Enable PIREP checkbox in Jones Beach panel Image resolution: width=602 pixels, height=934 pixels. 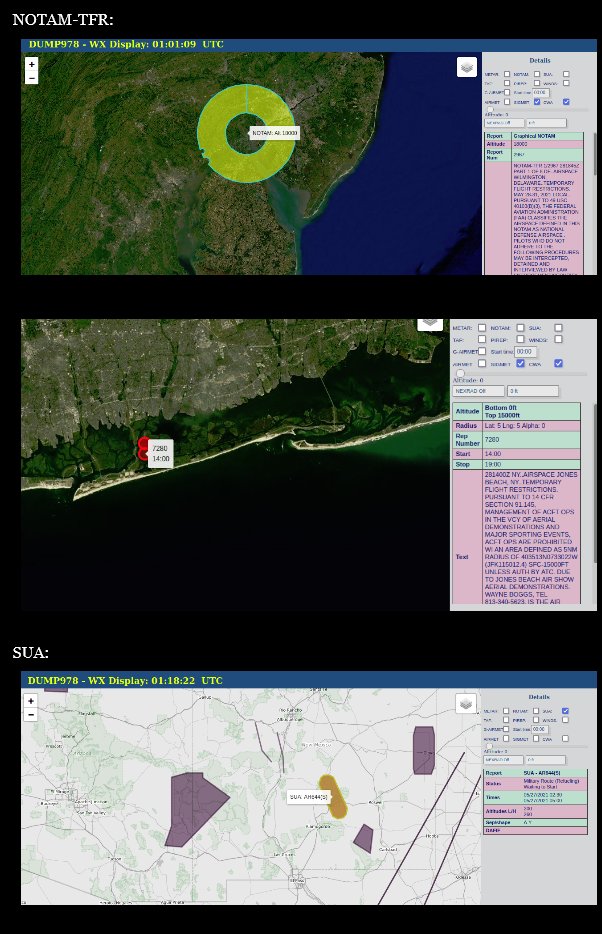[520, 340]
